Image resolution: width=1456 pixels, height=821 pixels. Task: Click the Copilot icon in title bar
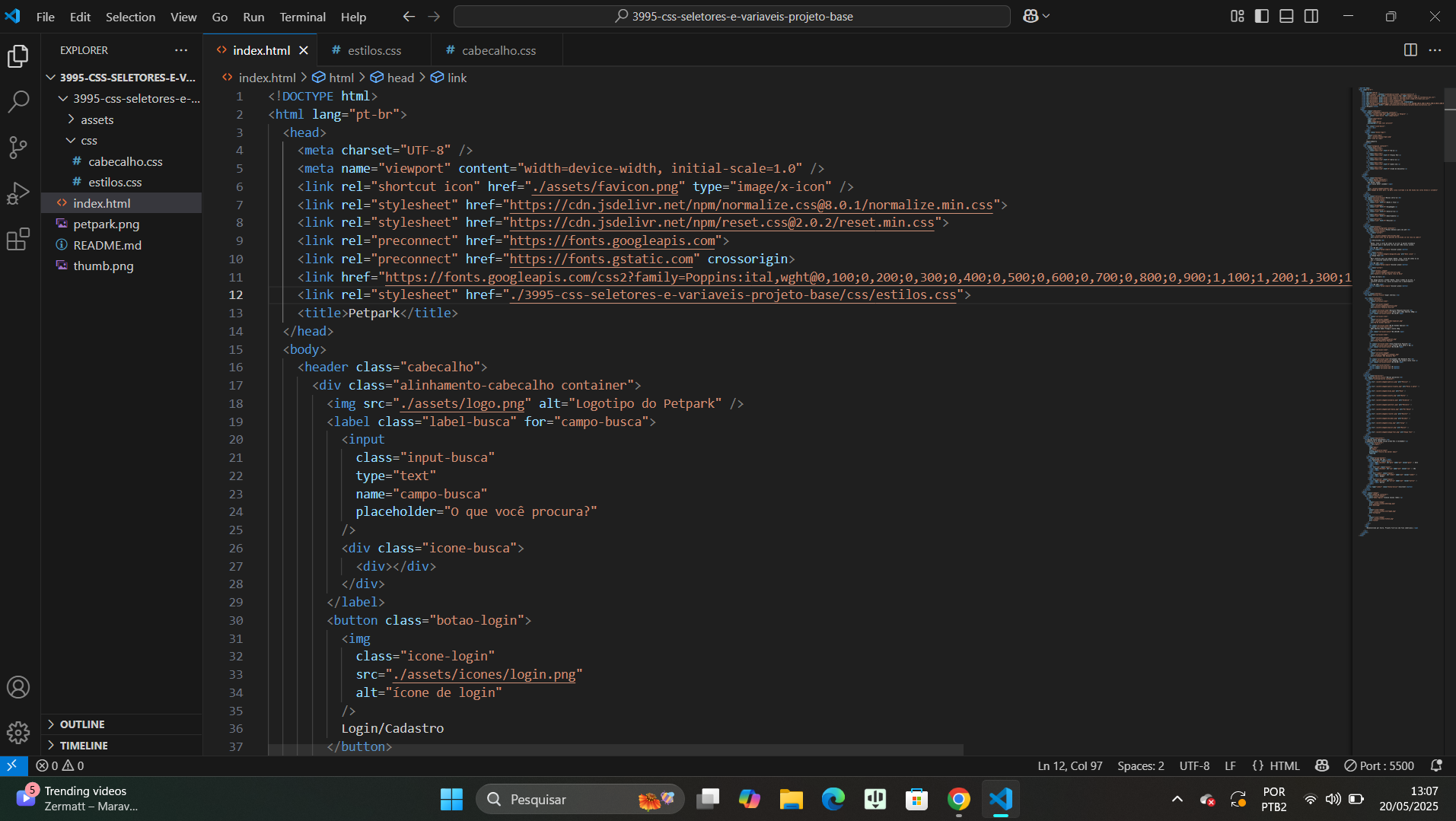[x=1031, y=16]
